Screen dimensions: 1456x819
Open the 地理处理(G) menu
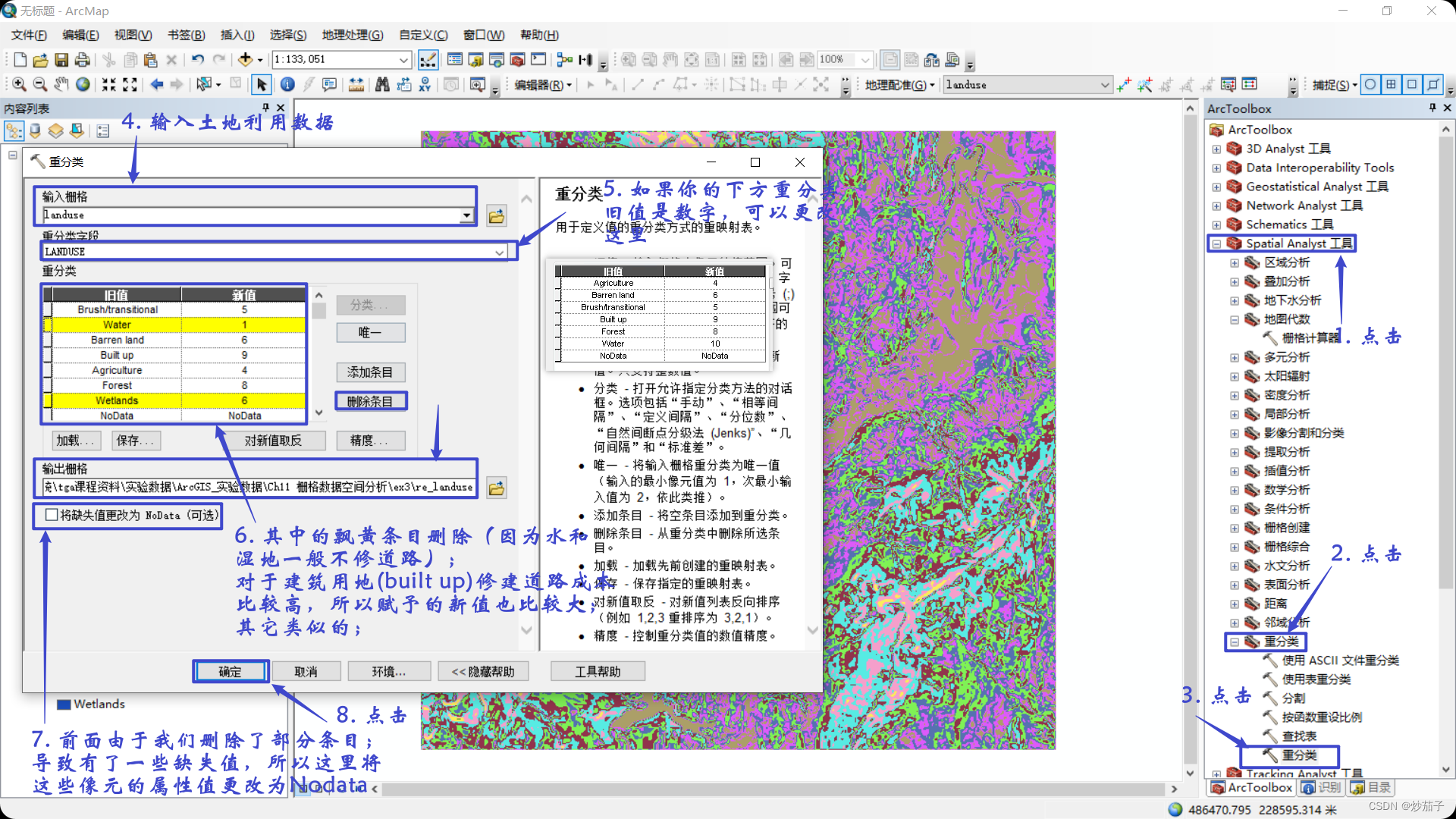point(352,35)
